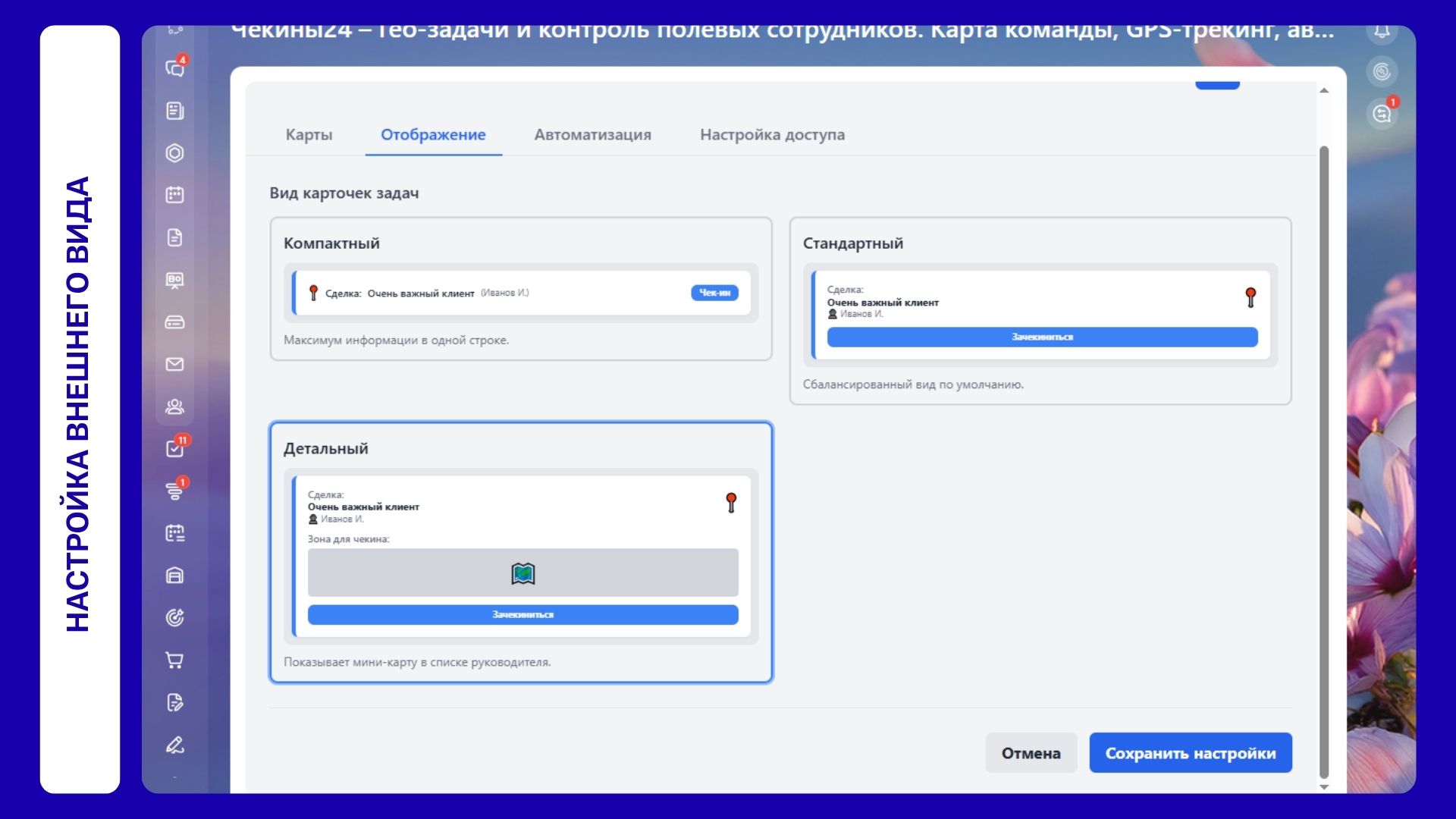
Task: Open the target goal icon in the sidebar
Action: click(x=175, y=618)
